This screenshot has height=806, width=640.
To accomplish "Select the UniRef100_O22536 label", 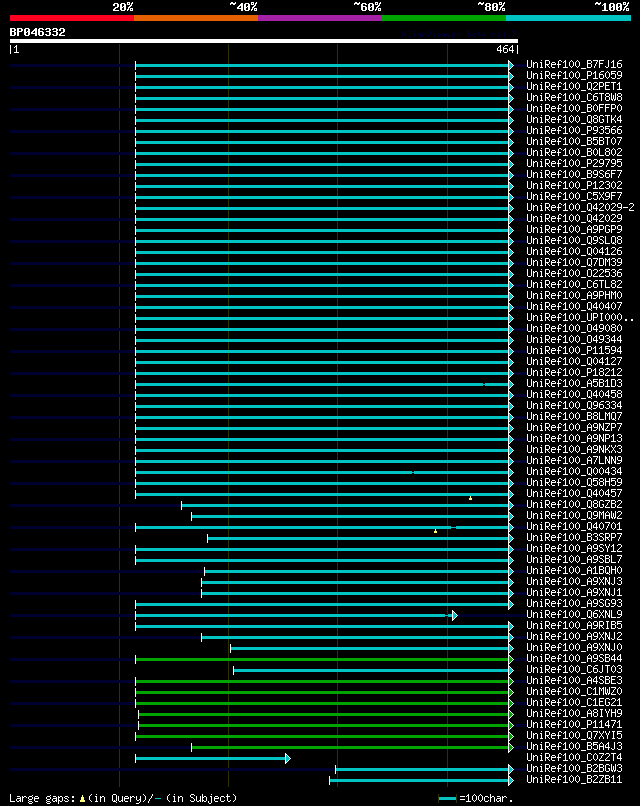I will click(x=574, y=273).
